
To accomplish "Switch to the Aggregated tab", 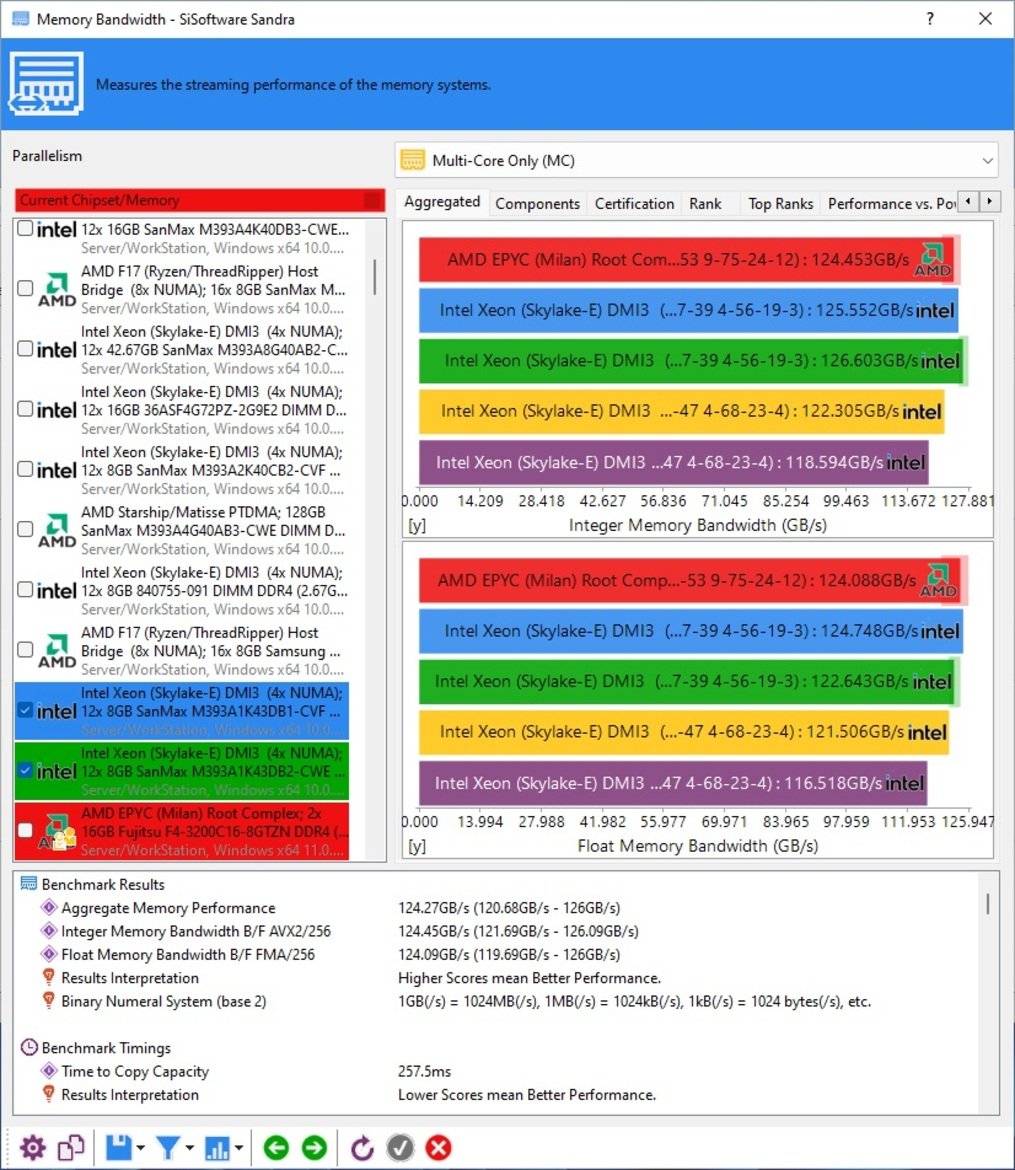I will point(443,201).
